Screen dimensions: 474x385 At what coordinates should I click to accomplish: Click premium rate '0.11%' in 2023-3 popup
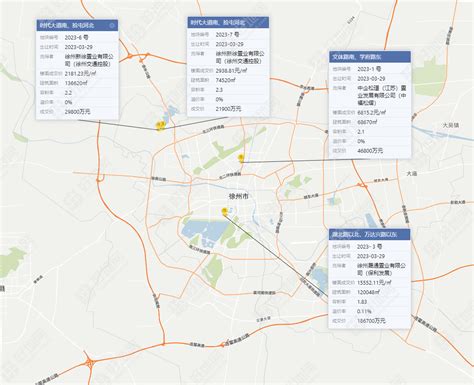[x=364, y=311]
